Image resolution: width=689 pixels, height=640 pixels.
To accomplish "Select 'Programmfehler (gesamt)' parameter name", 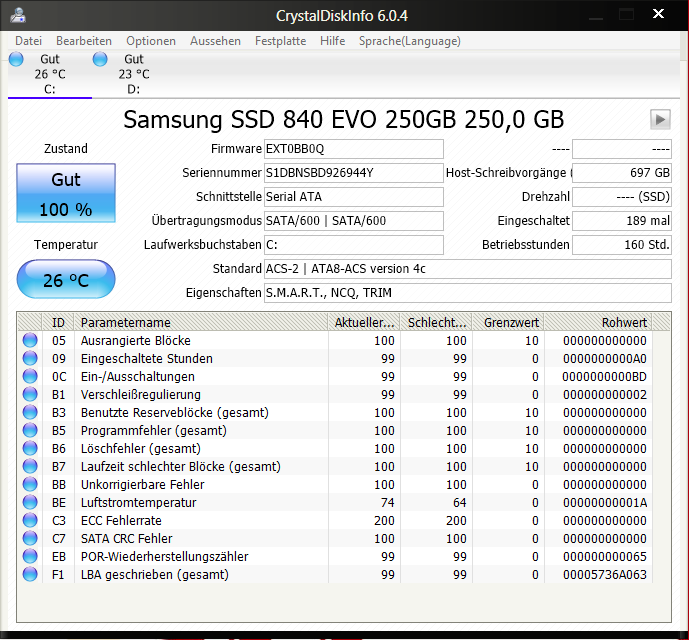I will click(154, 431).
